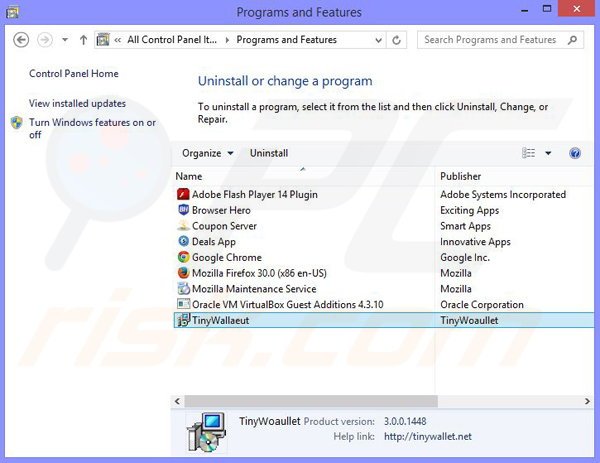Select the Google Chrome program icon

coord(183,257)
